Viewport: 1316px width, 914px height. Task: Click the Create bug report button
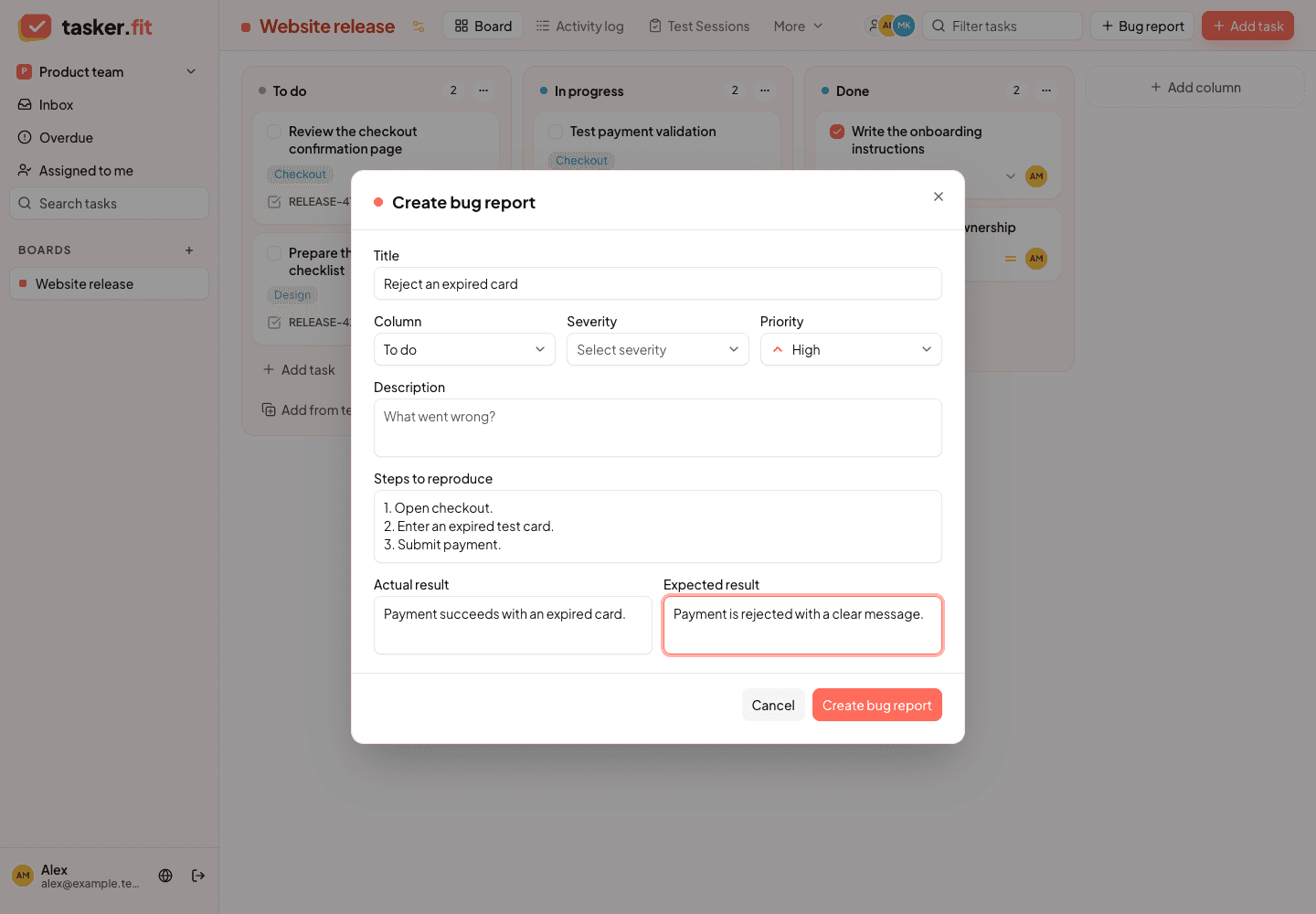coord(877,705)
